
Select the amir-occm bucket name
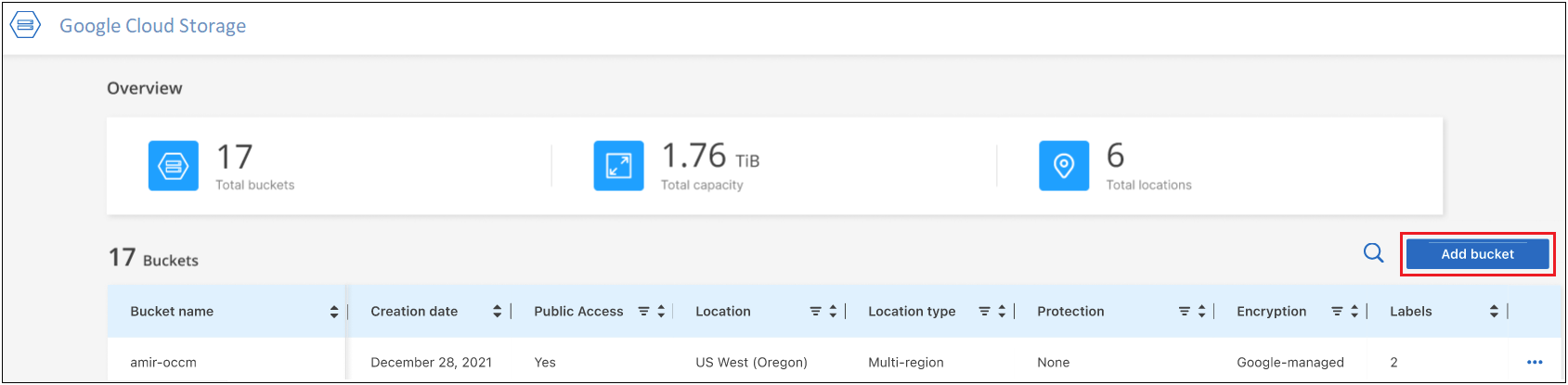pos(163,363)
